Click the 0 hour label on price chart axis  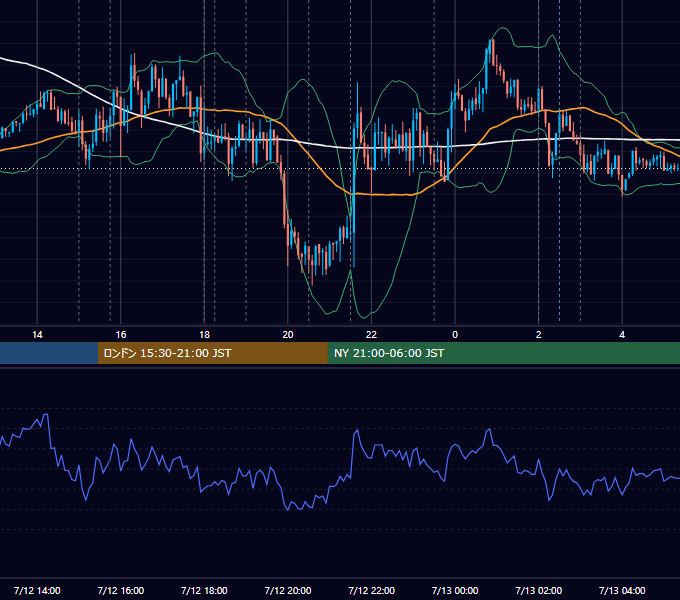455,335
